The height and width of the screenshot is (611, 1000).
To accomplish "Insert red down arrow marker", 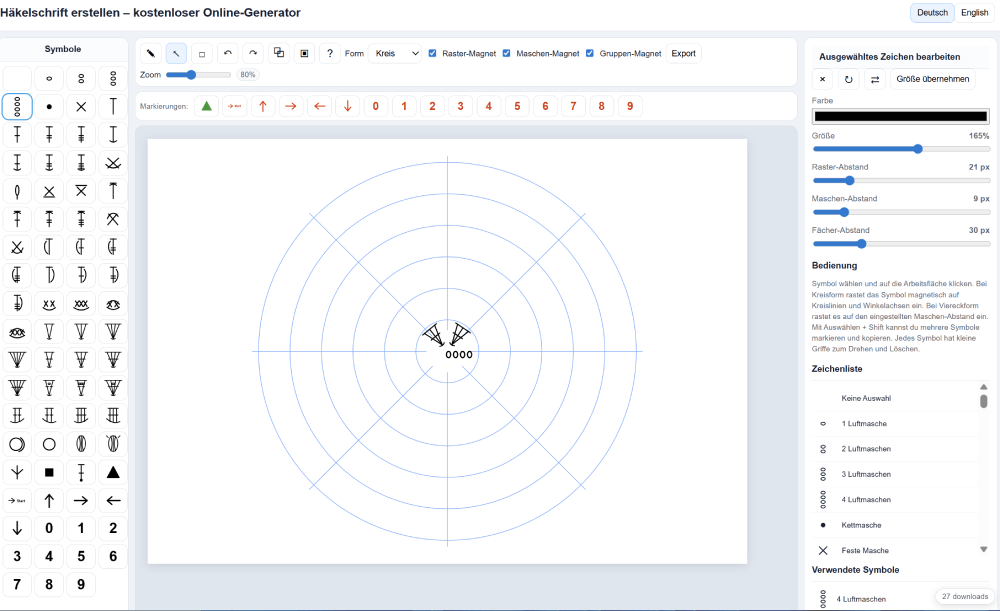I will tap(348, 106).
